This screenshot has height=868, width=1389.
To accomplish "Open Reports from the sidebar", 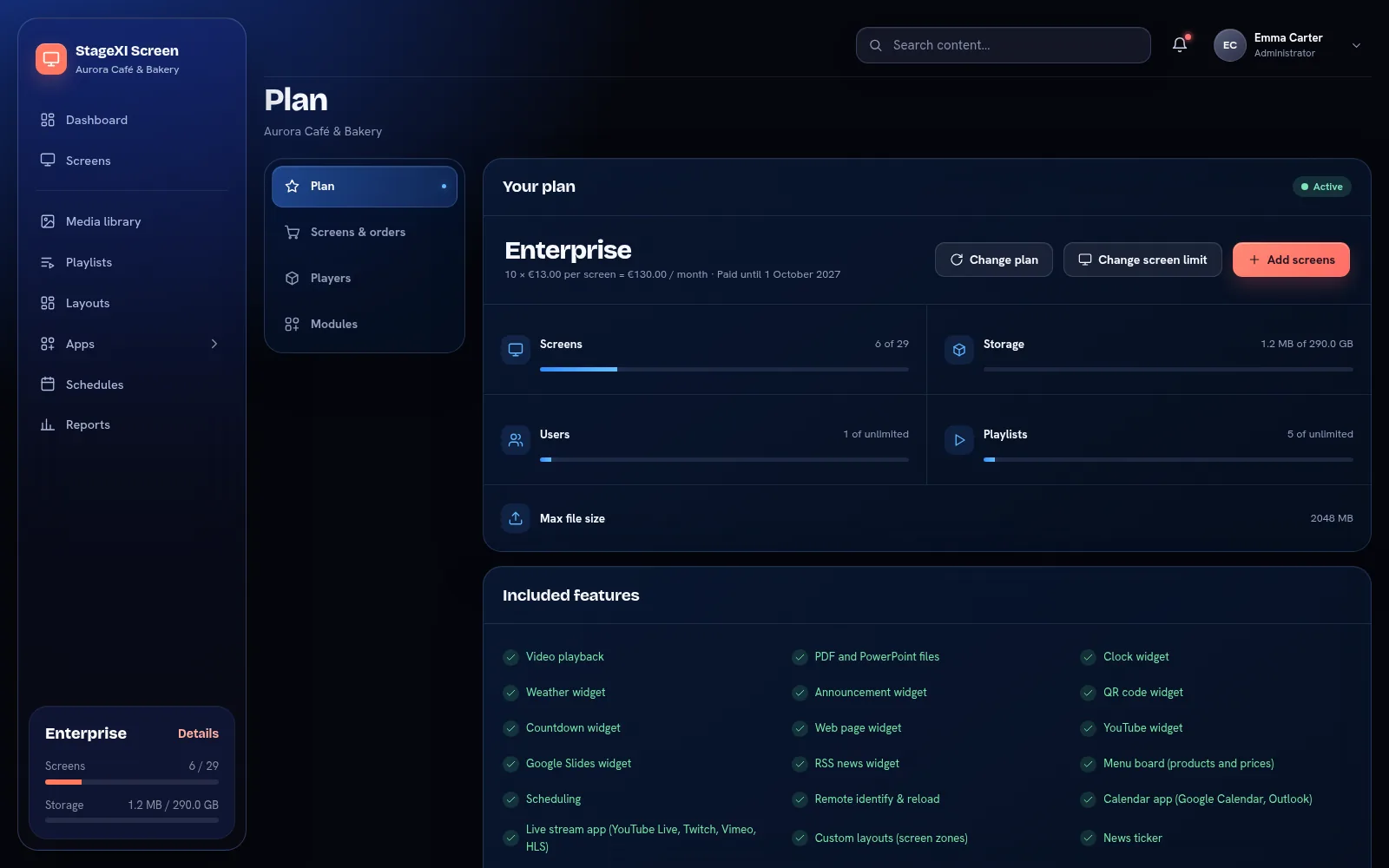I will pos(131,424).
